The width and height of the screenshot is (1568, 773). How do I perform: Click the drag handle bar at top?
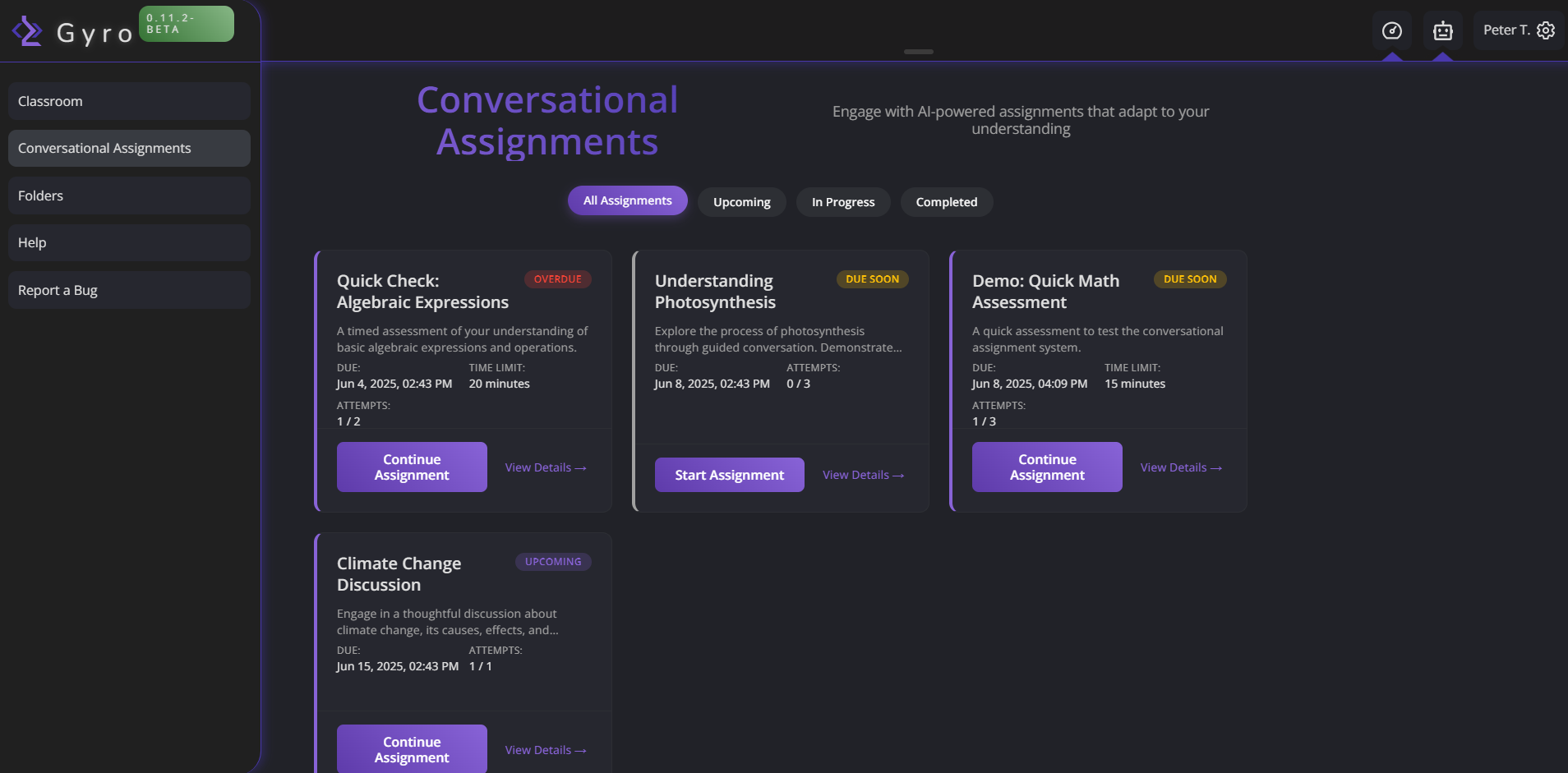point(918,52)
